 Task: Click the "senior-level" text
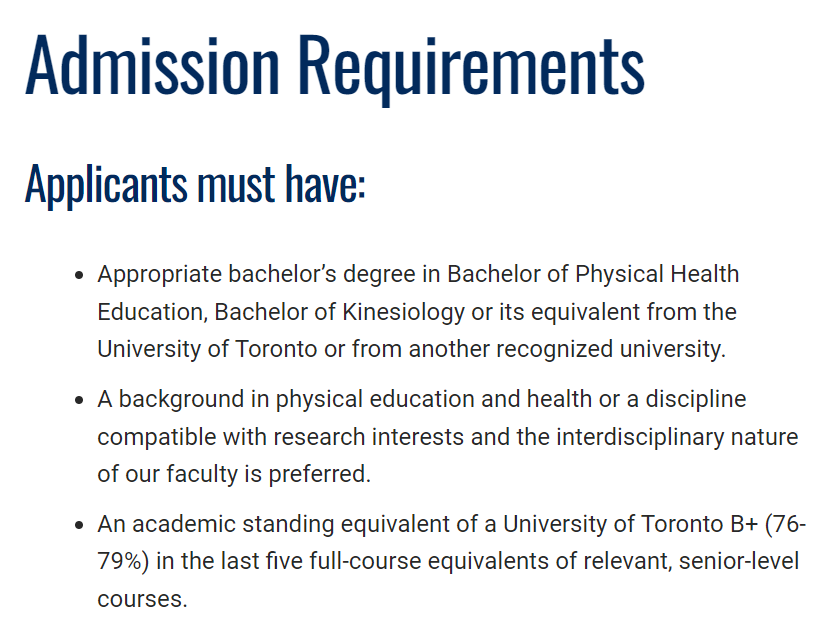(739, 562)
